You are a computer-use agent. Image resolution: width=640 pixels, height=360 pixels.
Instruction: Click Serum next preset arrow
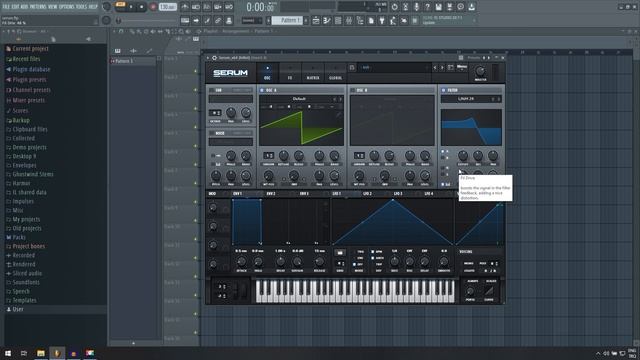(x=442, y=68)
